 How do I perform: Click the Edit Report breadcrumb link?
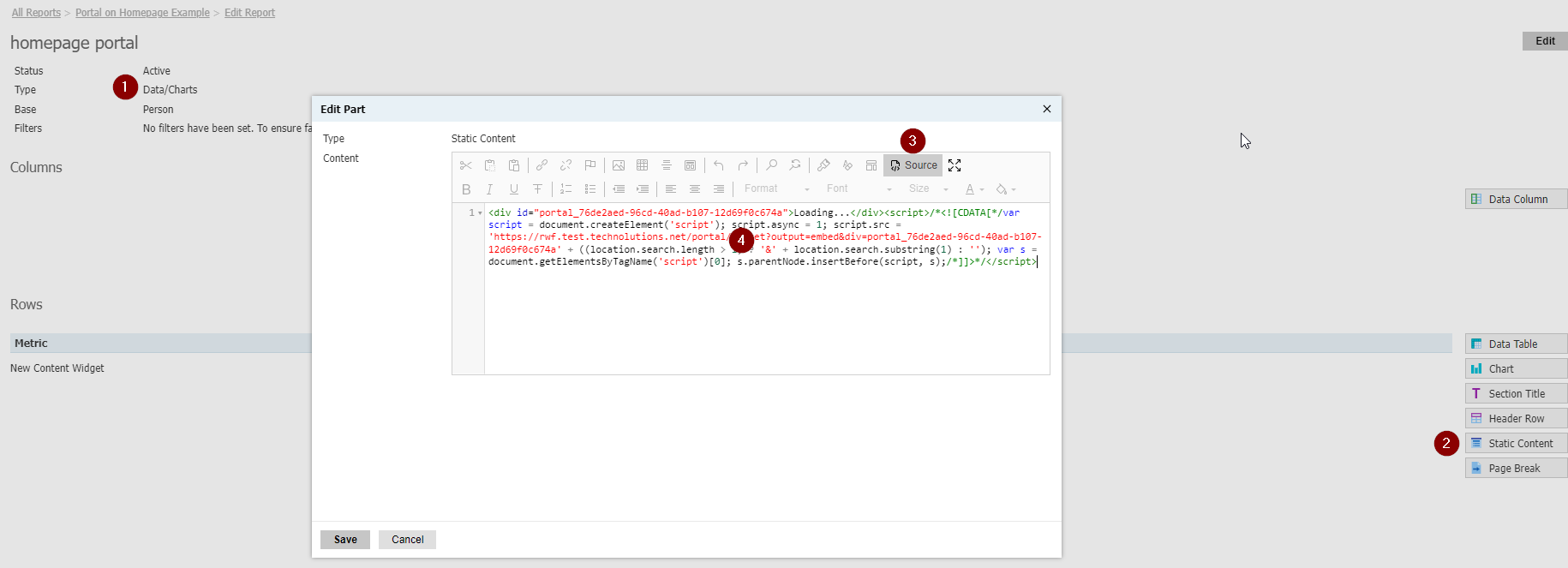coord(249,13)
